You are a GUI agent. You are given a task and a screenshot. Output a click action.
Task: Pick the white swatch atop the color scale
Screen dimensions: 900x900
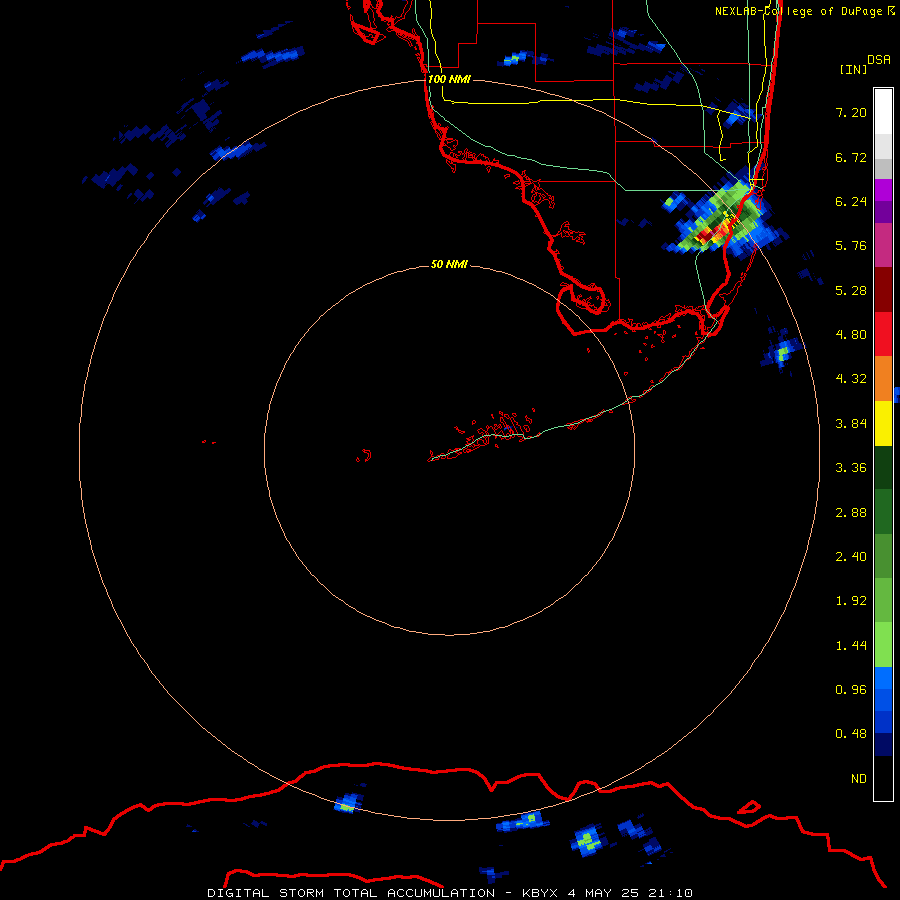coord(883,112)
